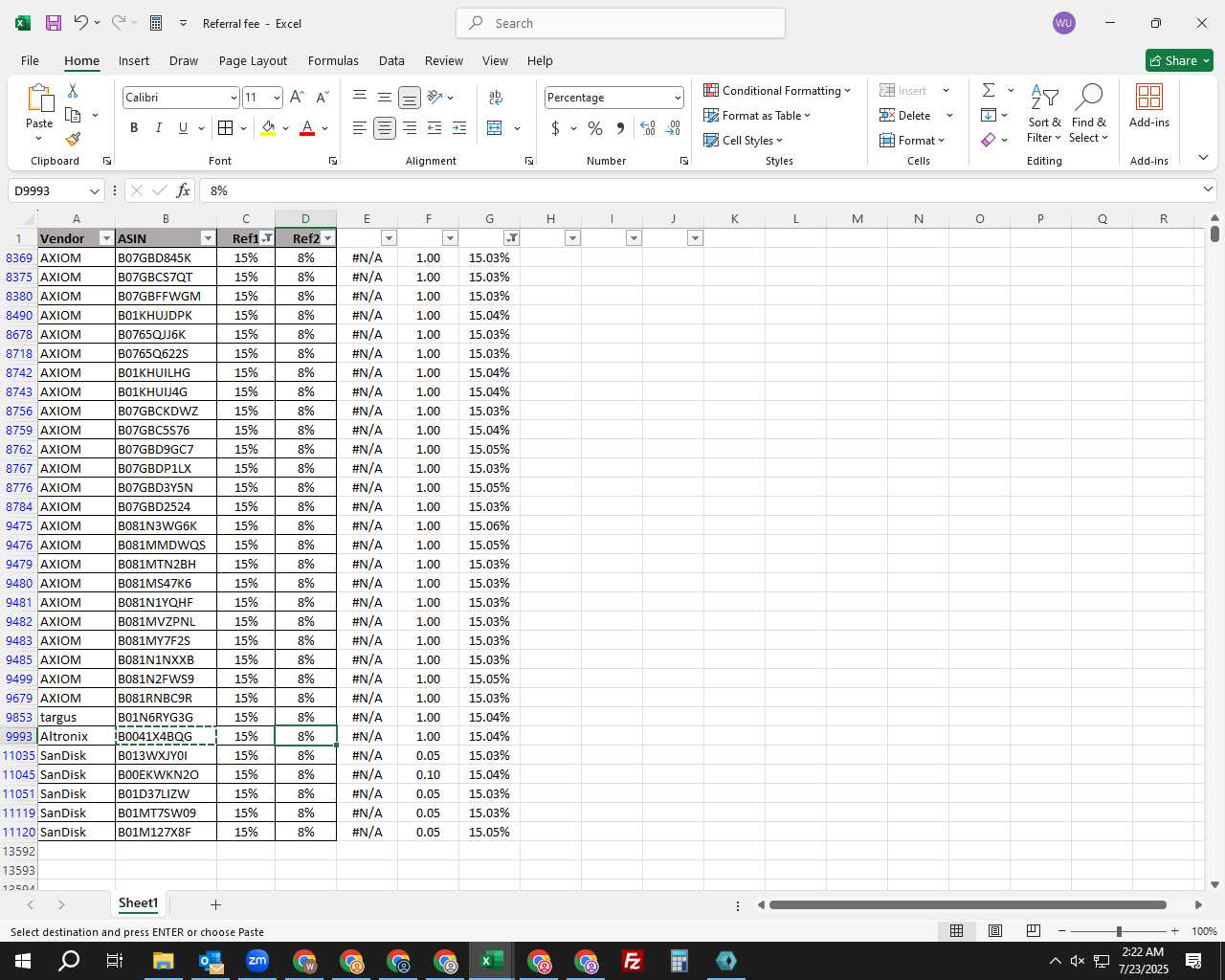This screenshot has height=980, width=1225.
Task: Open the File menu tab
Action: 30,60
